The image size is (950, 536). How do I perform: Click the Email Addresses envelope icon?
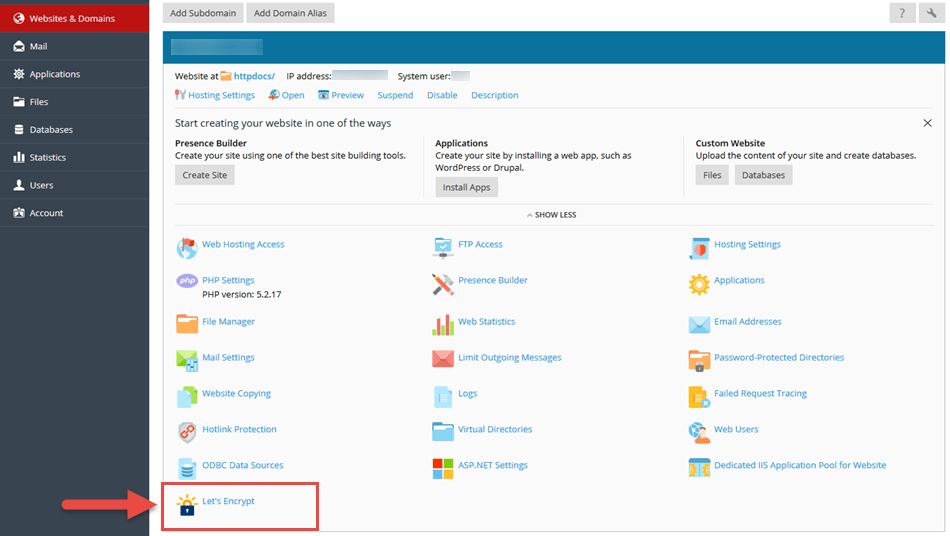(699, 323)
